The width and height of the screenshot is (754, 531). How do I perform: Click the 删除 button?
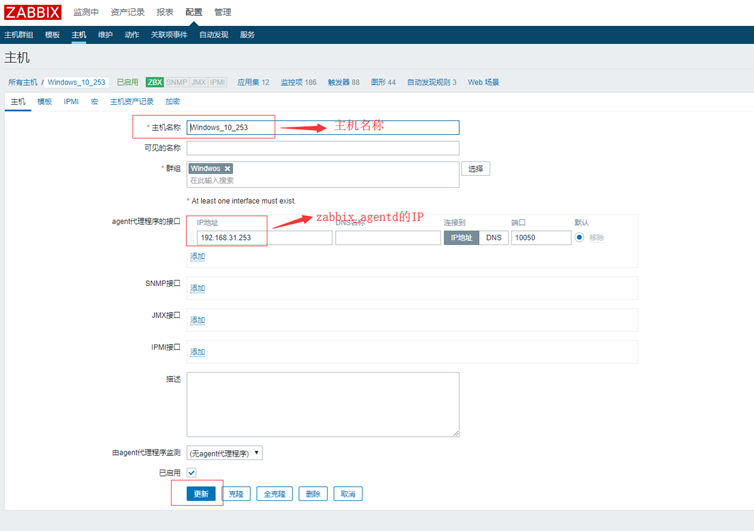click(x=313, y=494)
